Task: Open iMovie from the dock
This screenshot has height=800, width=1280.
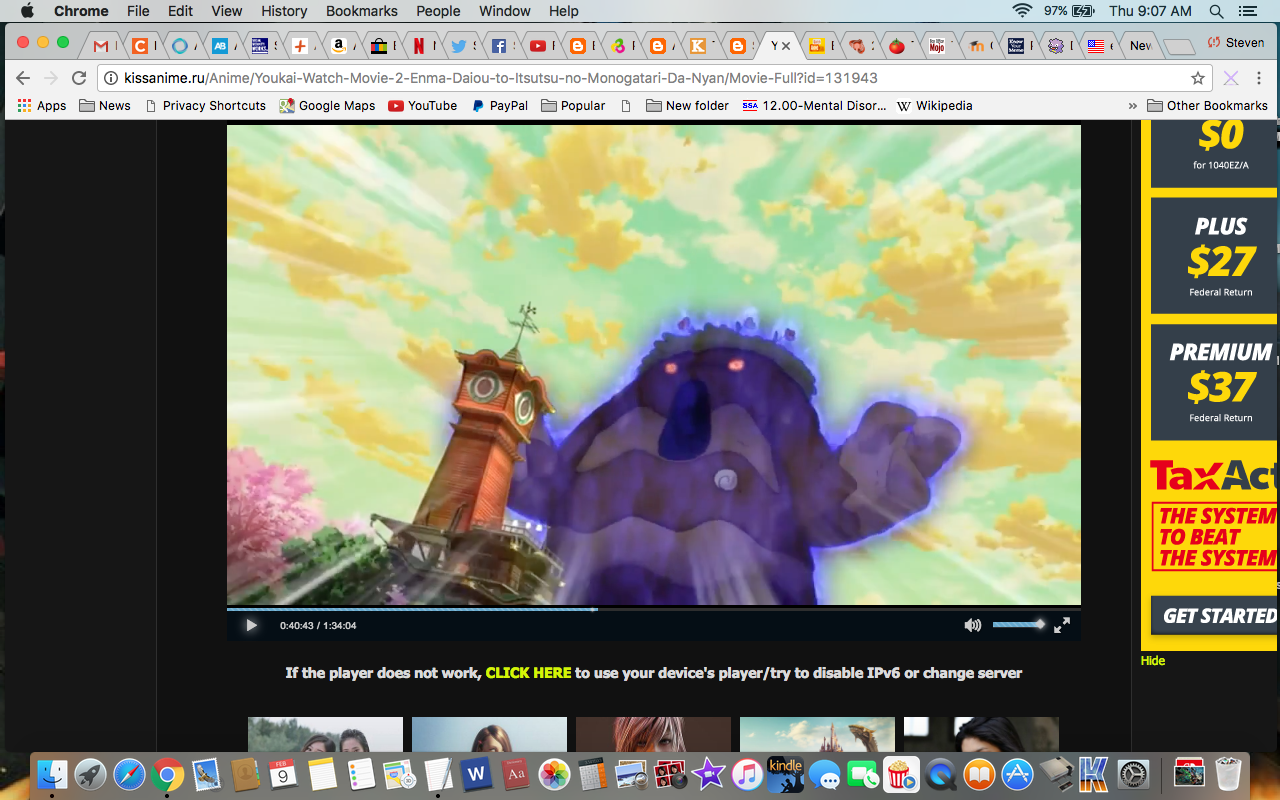Action: (708, 774)
